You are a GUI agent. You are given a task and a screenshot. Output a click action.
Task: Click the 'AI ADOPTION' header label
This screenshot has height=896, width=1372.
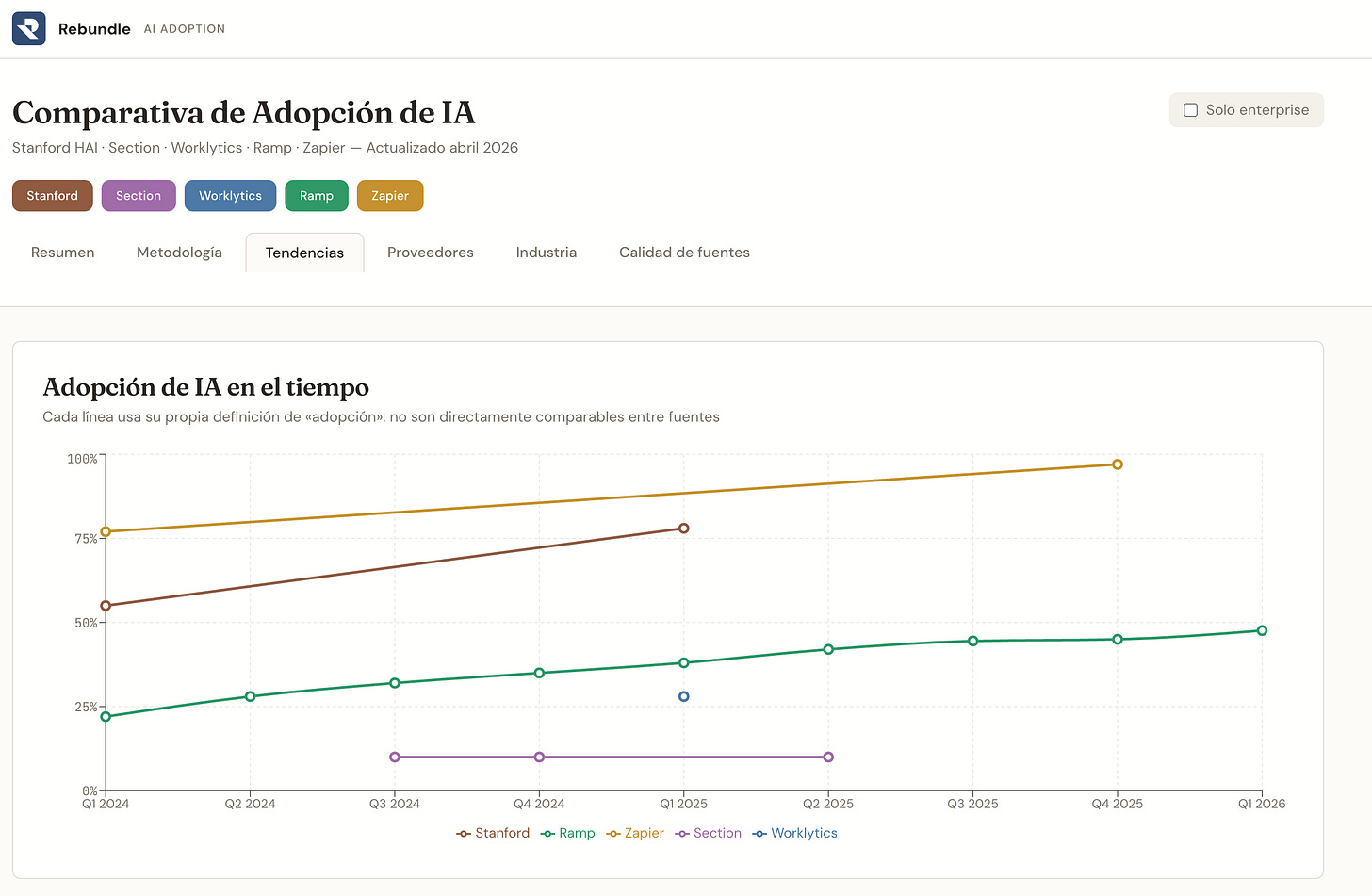click(185, 29)
